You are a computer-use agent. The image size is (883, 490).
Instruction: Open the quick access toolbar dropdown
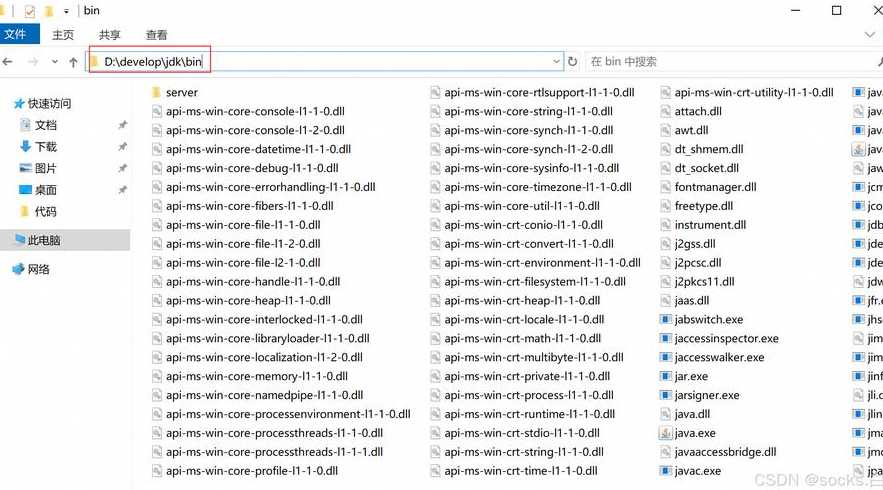tap(66, 11)
